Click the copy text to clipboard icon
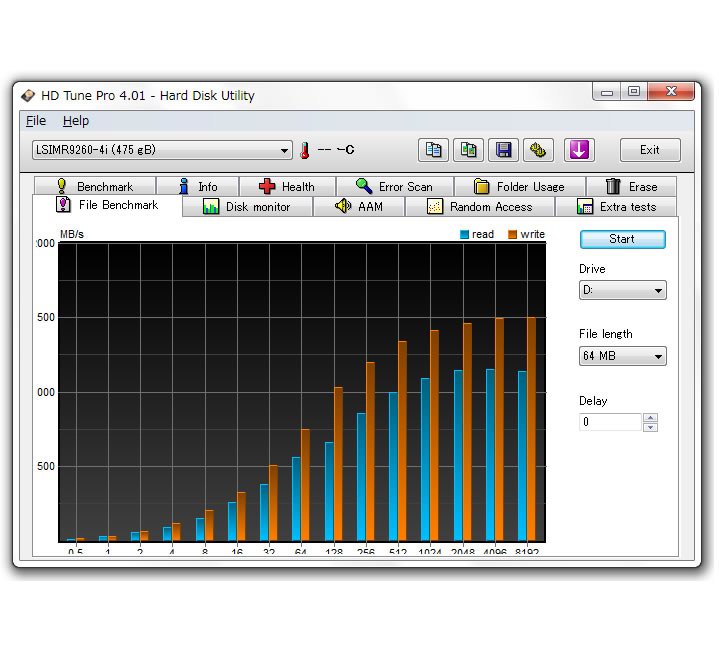The width and height of the screenshot is (719, 650). click(x=433, y=150)
